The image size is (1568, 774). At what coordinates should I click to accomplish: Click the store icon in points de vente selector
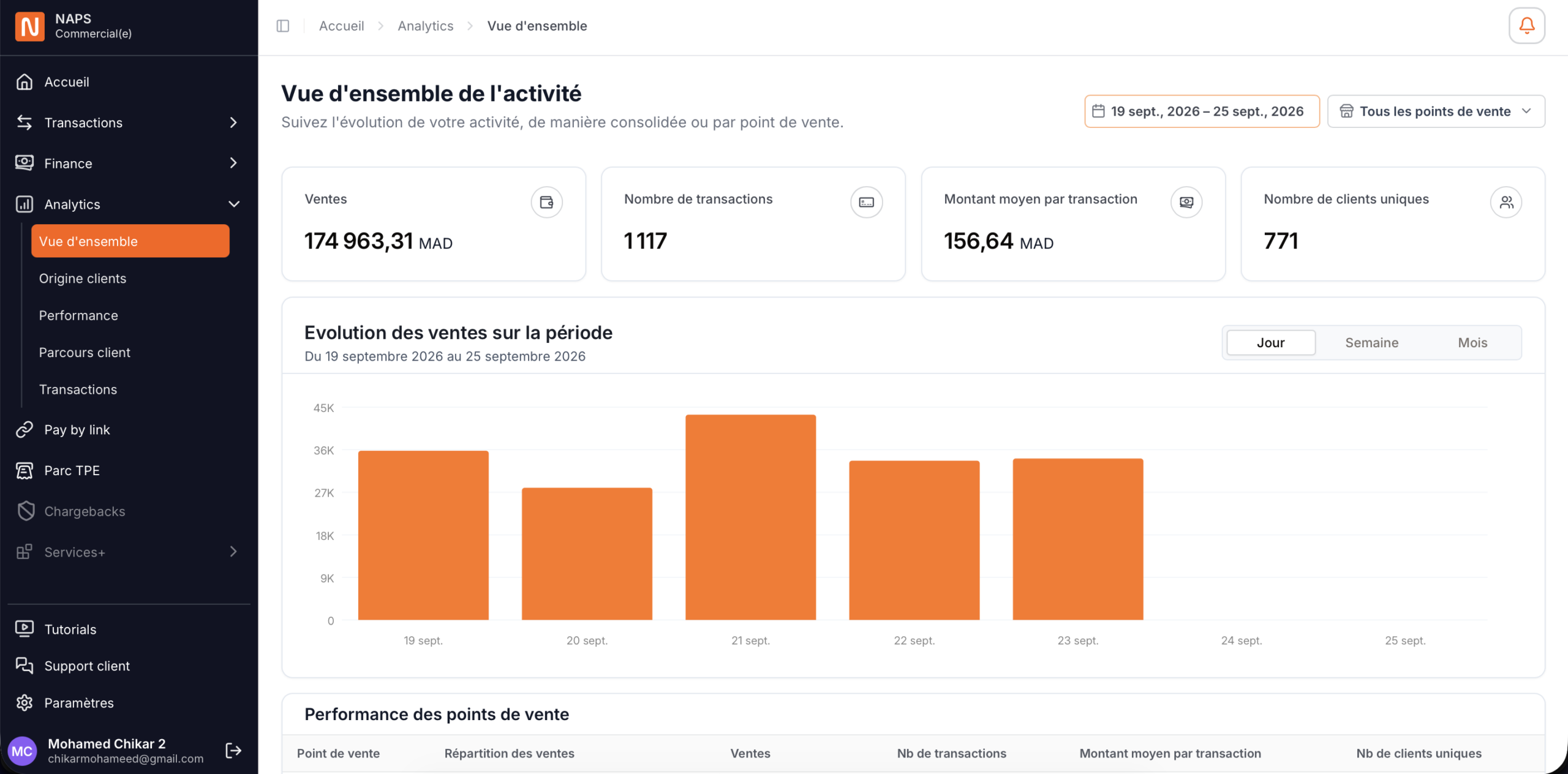pos(1346,111)
